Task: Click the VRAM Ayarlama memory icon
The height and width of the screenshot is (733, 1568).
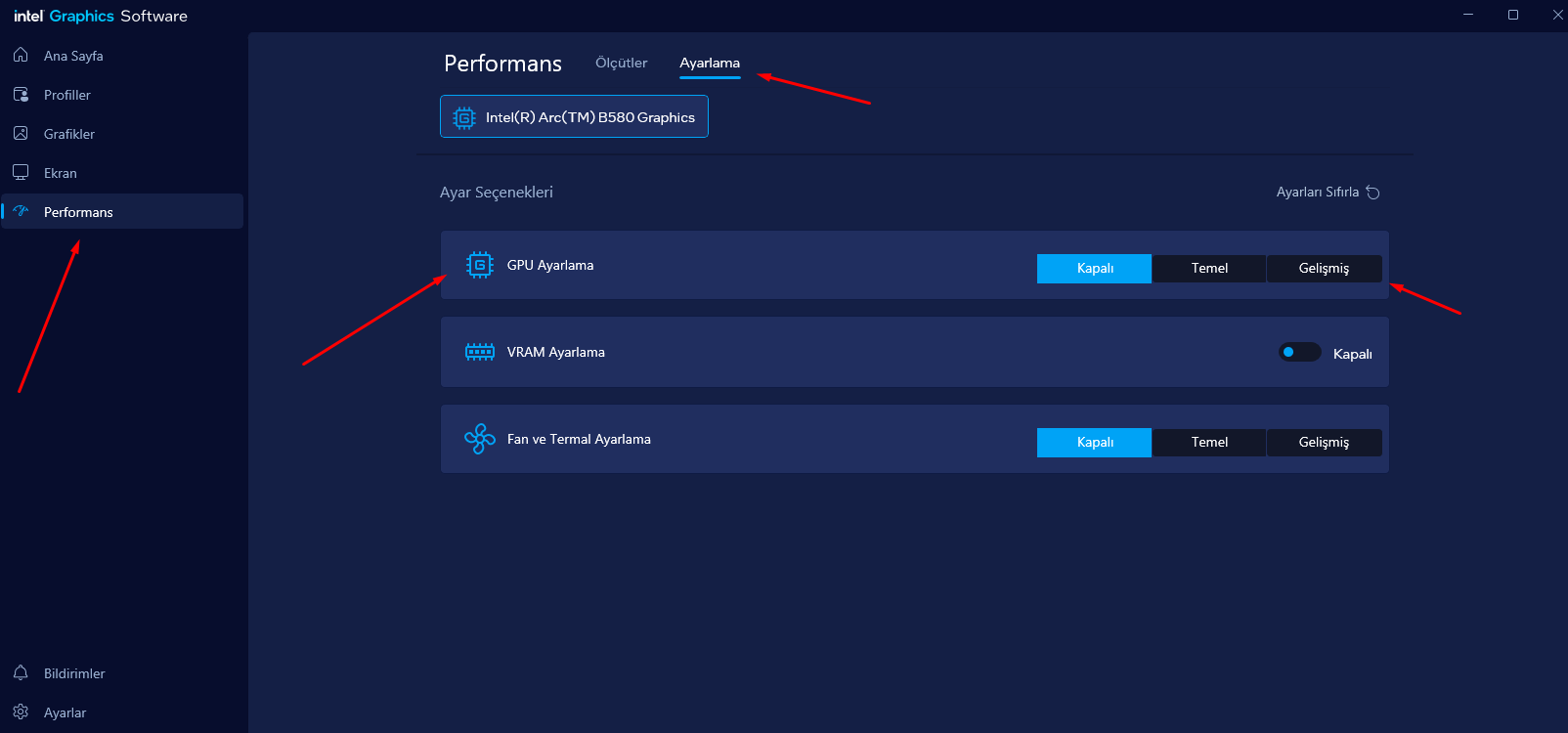Action: point(480,352)
